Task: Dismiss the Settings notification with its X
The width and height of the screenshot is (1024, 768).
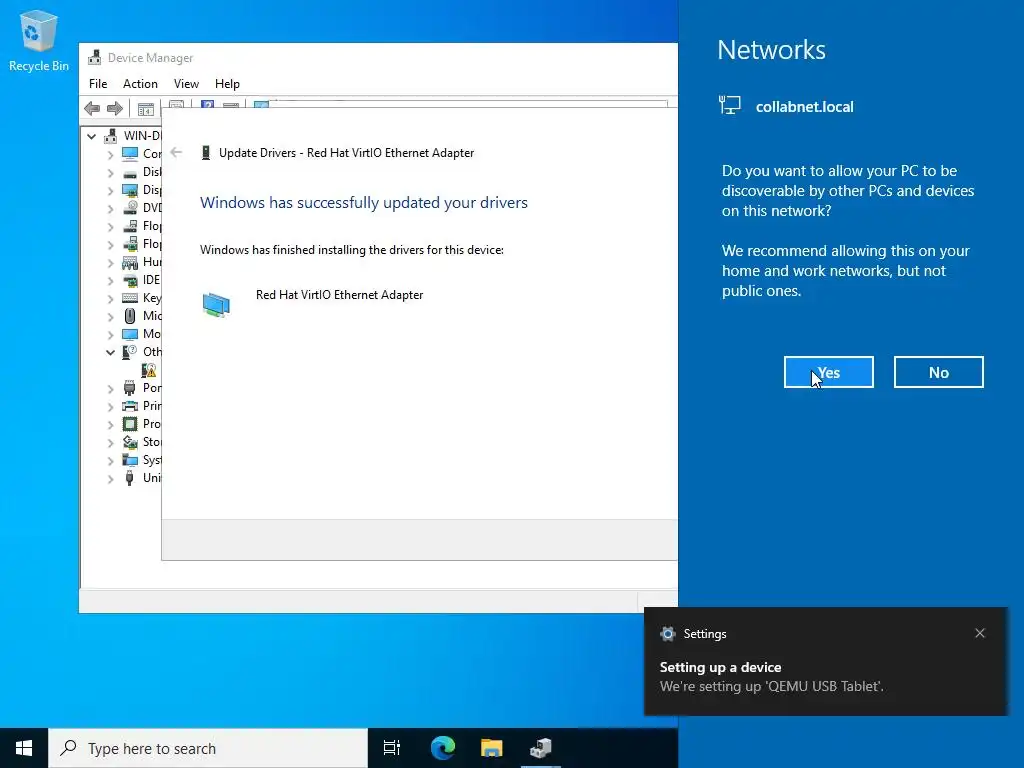Action: pyautogui.click(x=980, y=633)
